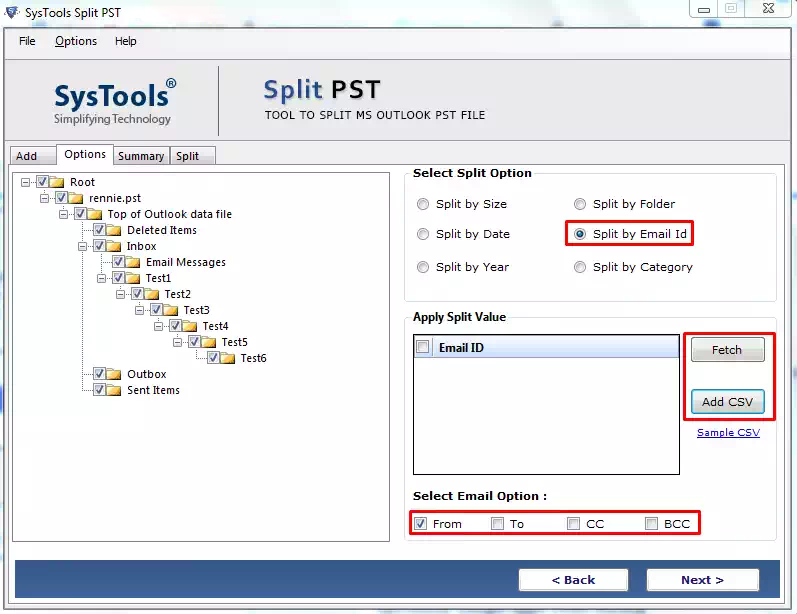Uncheck the Root folder checkbox
This screenshot has height=614, width=797.
42,181
